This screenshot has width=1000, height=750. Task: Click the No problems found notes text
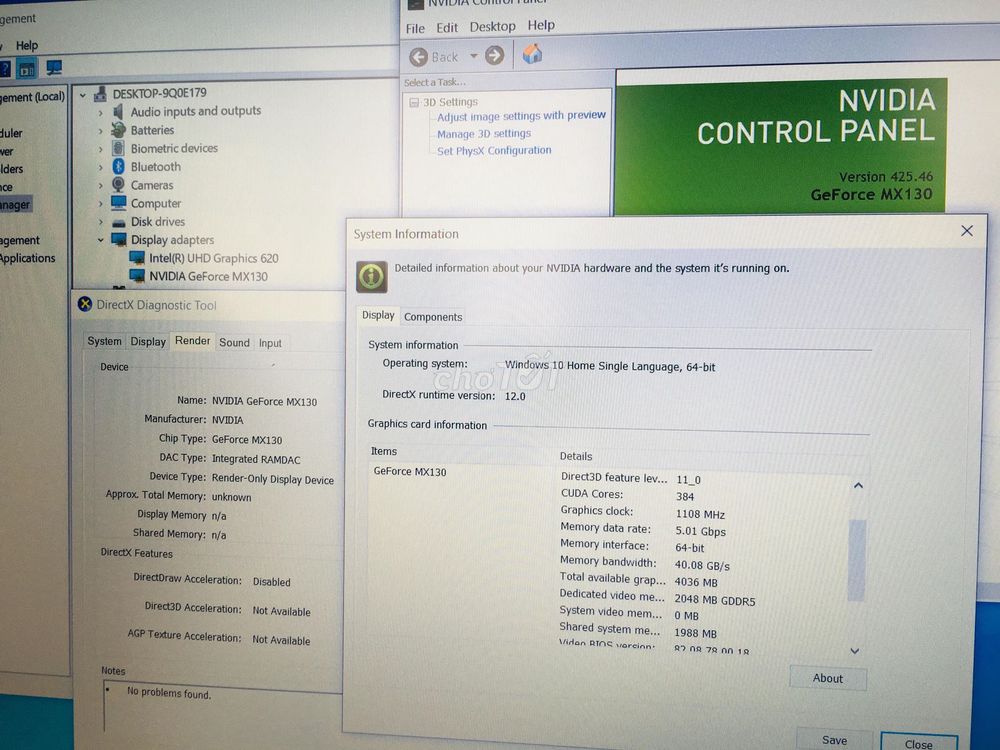click(x=168, y=693)
